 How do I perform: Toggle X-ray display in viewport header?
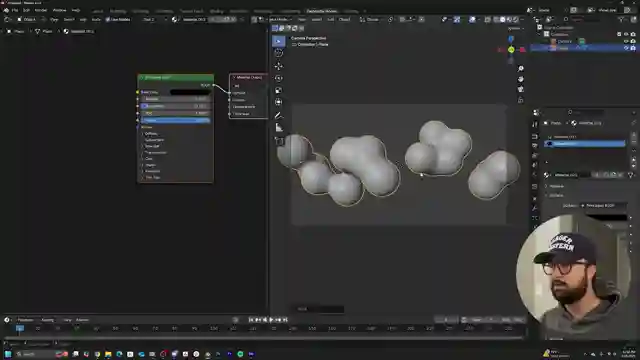click(x=487, y=19)
